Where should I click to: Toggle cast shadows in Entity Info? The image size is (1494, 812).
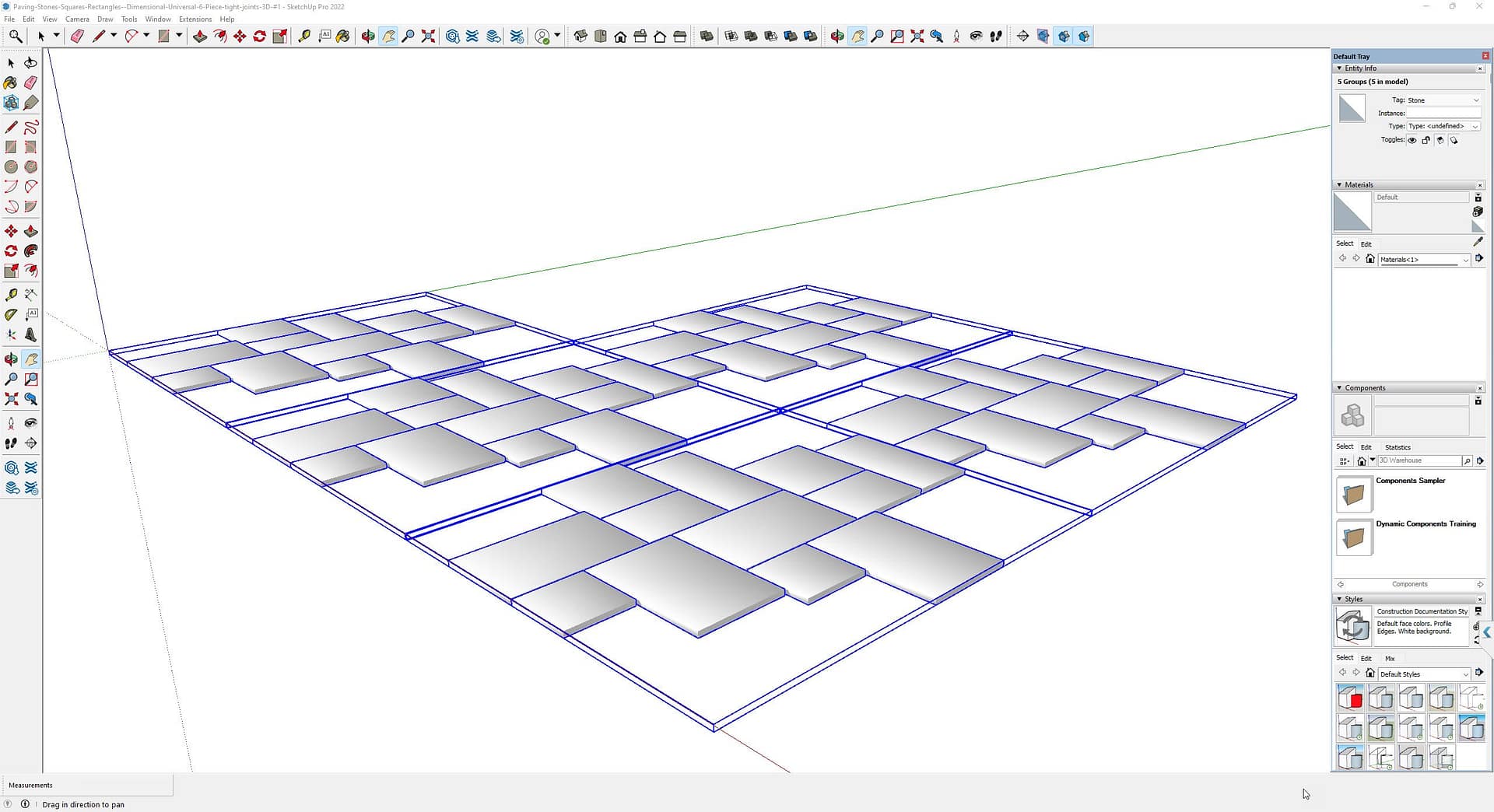click(x=1440, y=141)
